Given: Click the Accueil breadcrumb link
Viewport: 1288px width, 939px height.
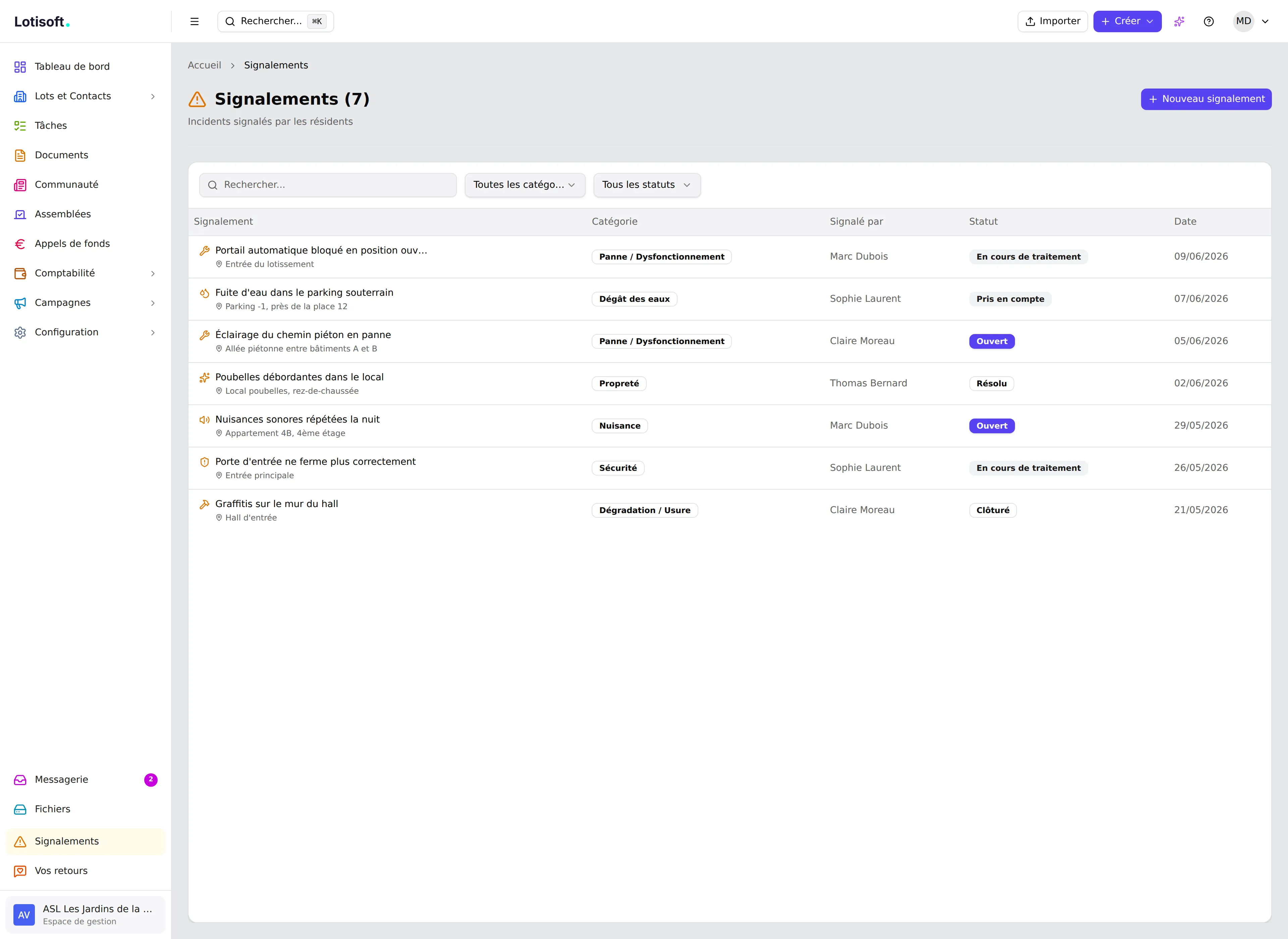Looking at the screenshot, I should tap(205, 65).
